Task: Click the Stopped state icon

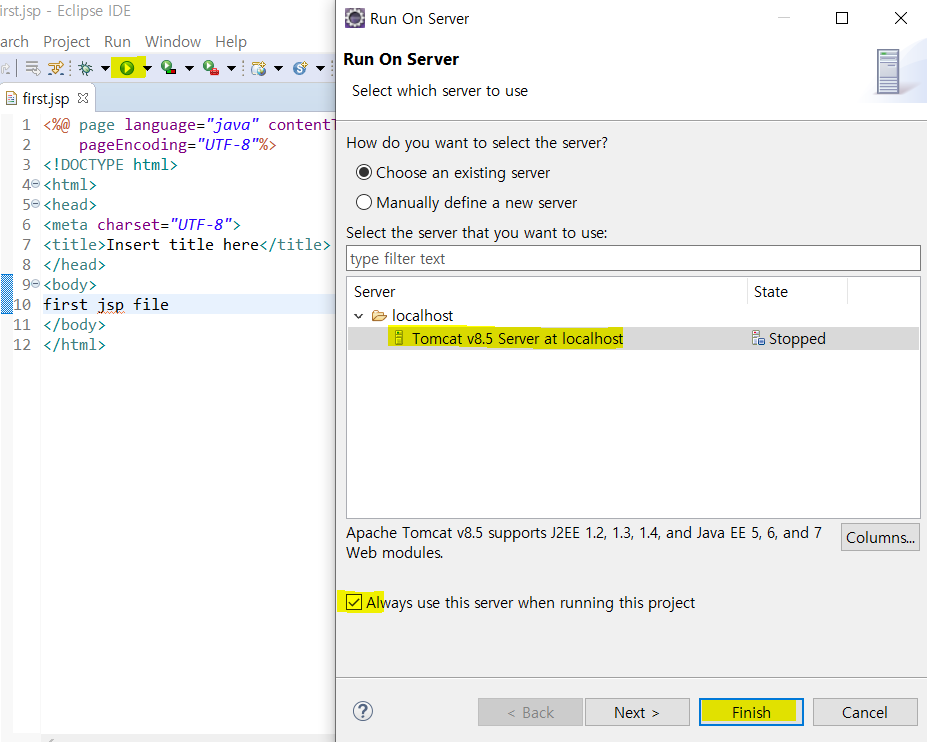Action: (758, 338)
